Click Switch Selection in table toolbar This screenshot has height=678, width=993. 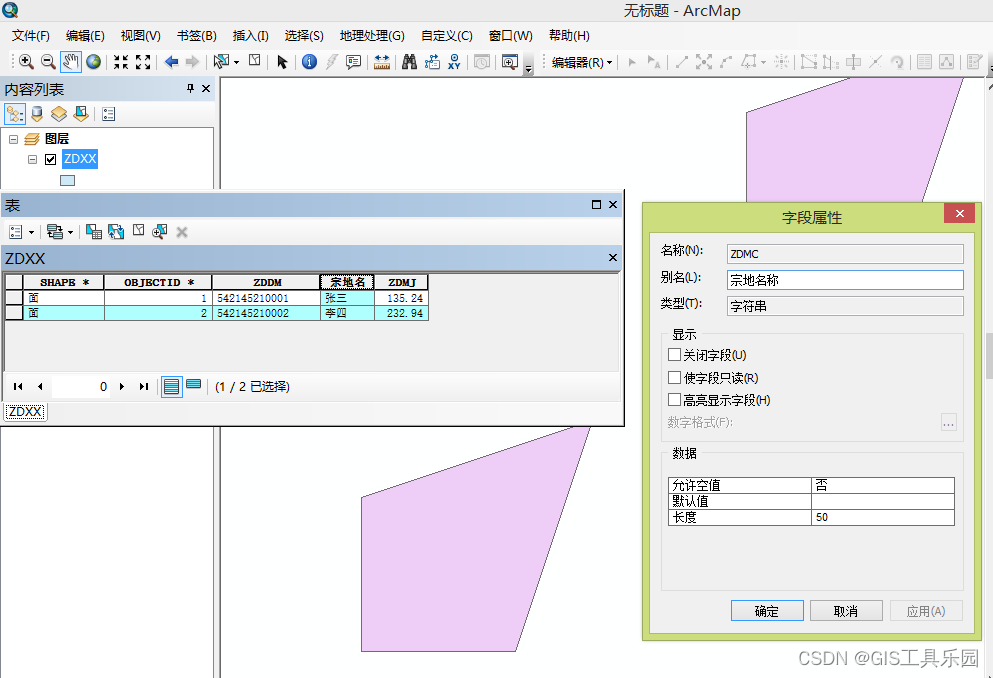(116, 232)
